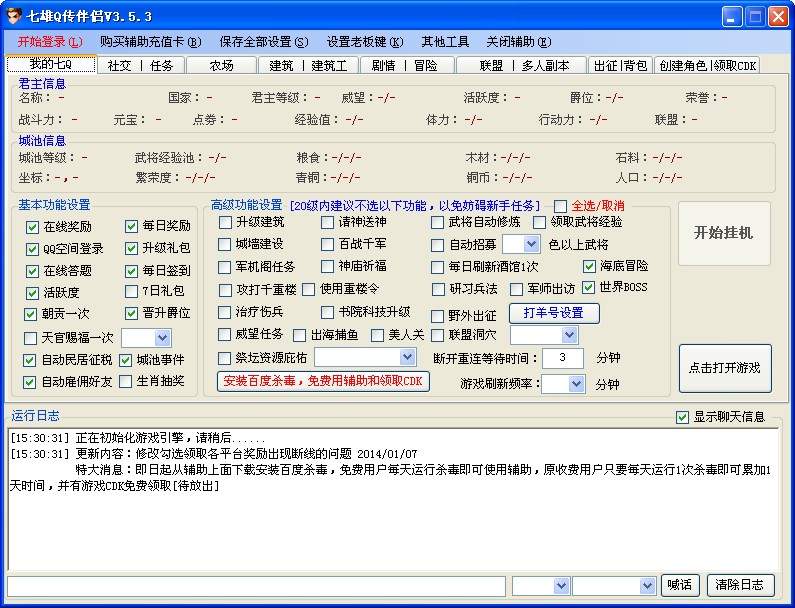Enable the 生肖抽奖 checkbox
795x608 pixels.
[125, 381]
